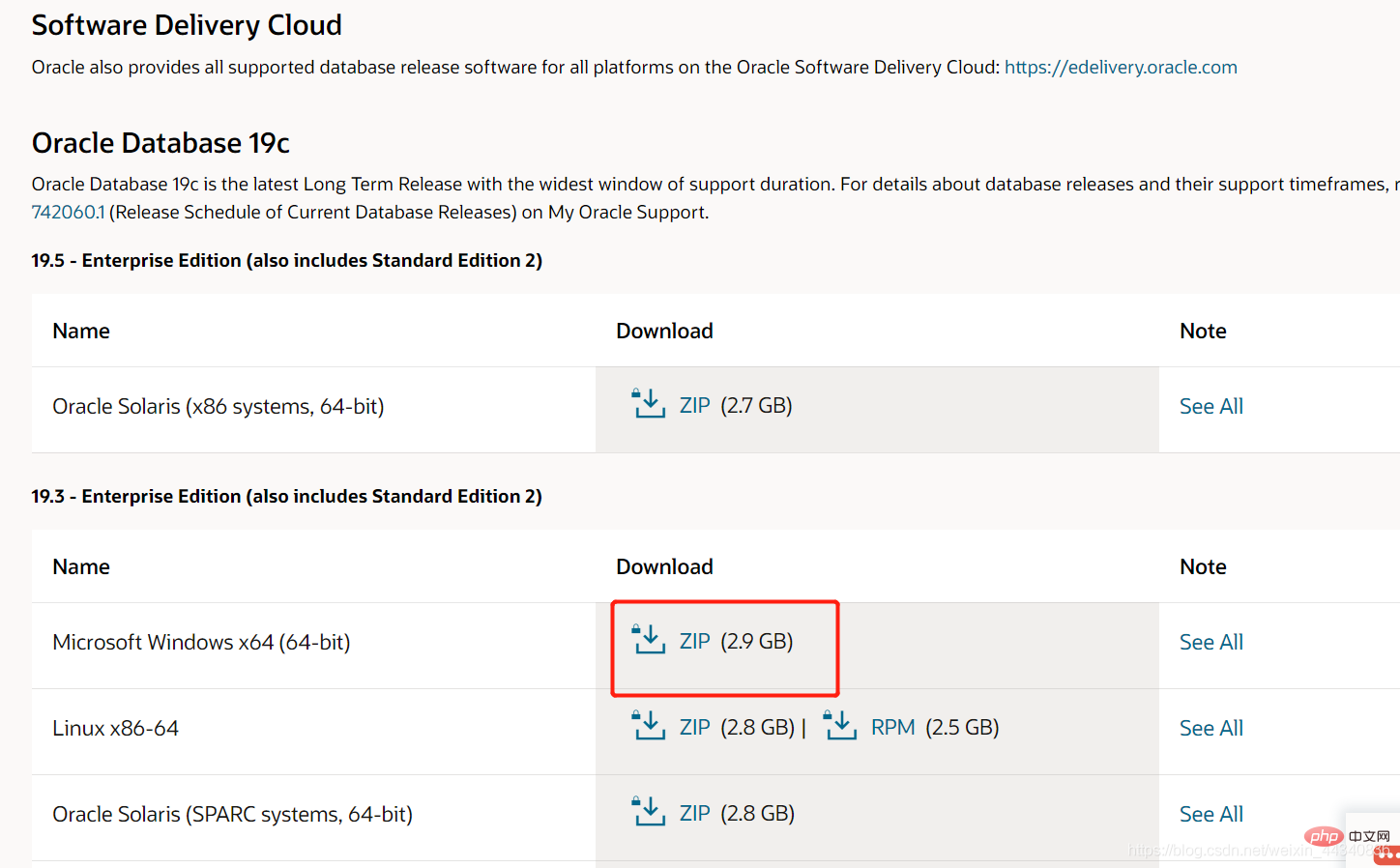Click the '(2.9 GB)' size text

pos(756,641)
